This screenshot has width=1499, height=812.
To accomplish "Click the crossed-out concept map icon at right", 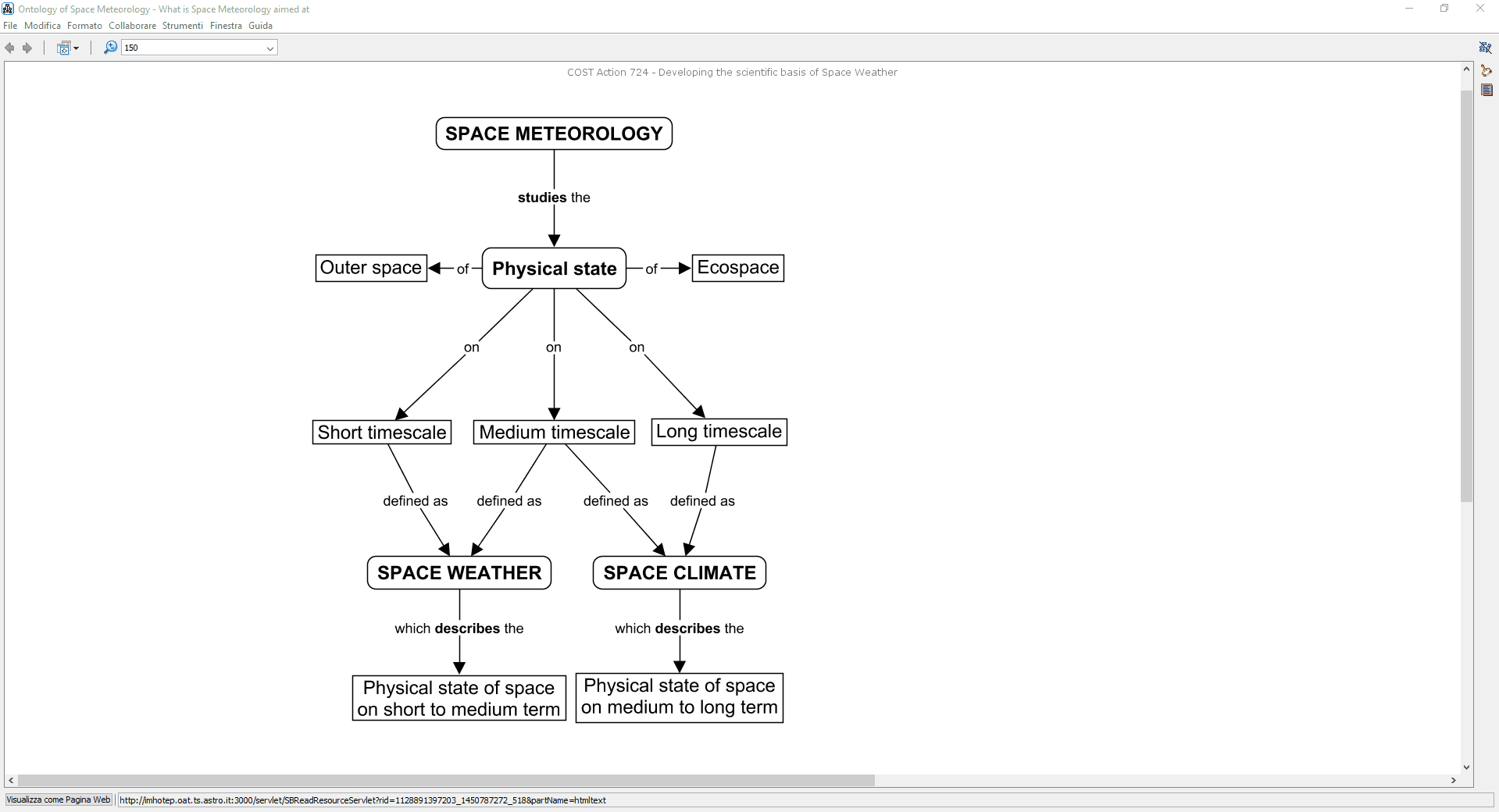I will pyautogui.click(x=1486, y=48).
